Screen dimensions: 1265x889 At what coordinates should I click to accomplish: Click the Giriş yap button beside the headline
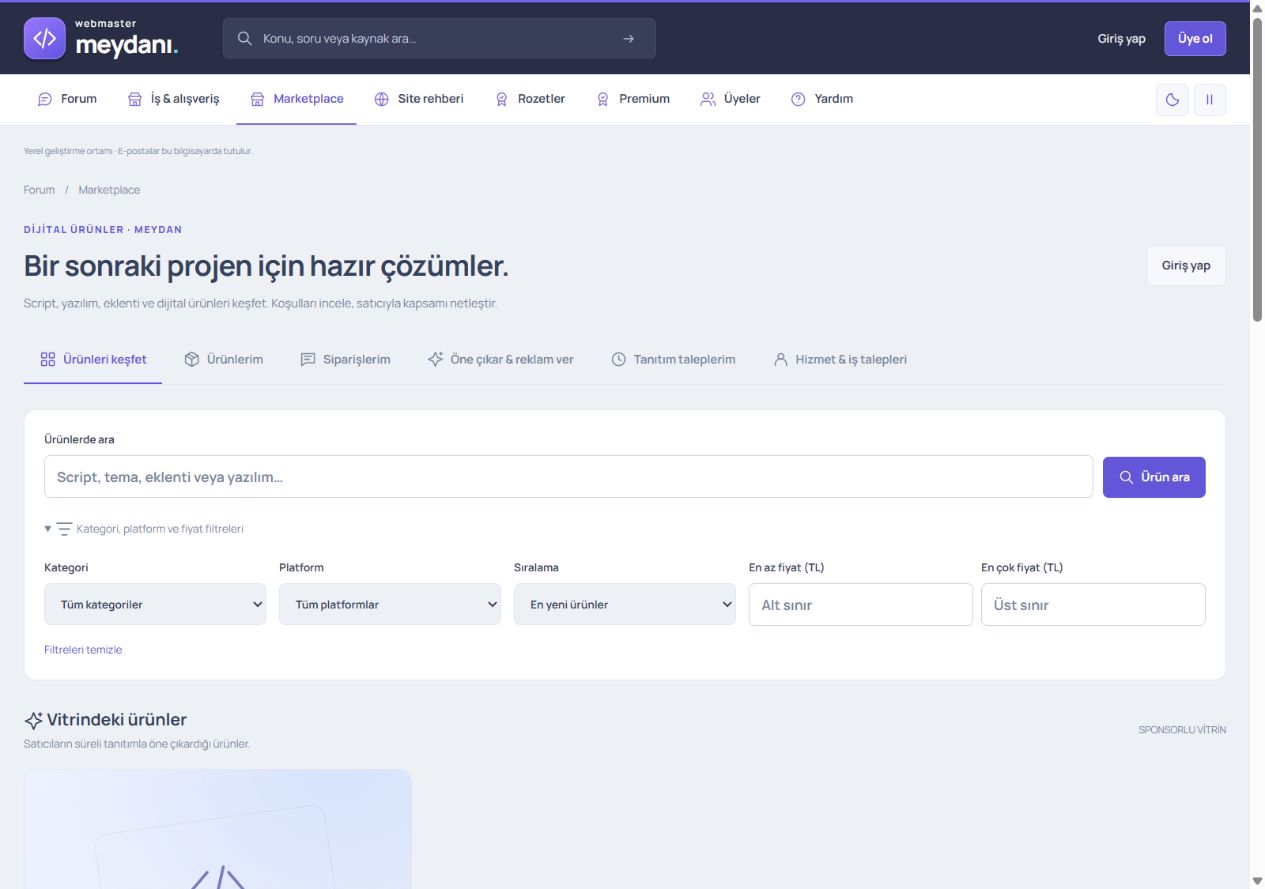click(1186, 266)
